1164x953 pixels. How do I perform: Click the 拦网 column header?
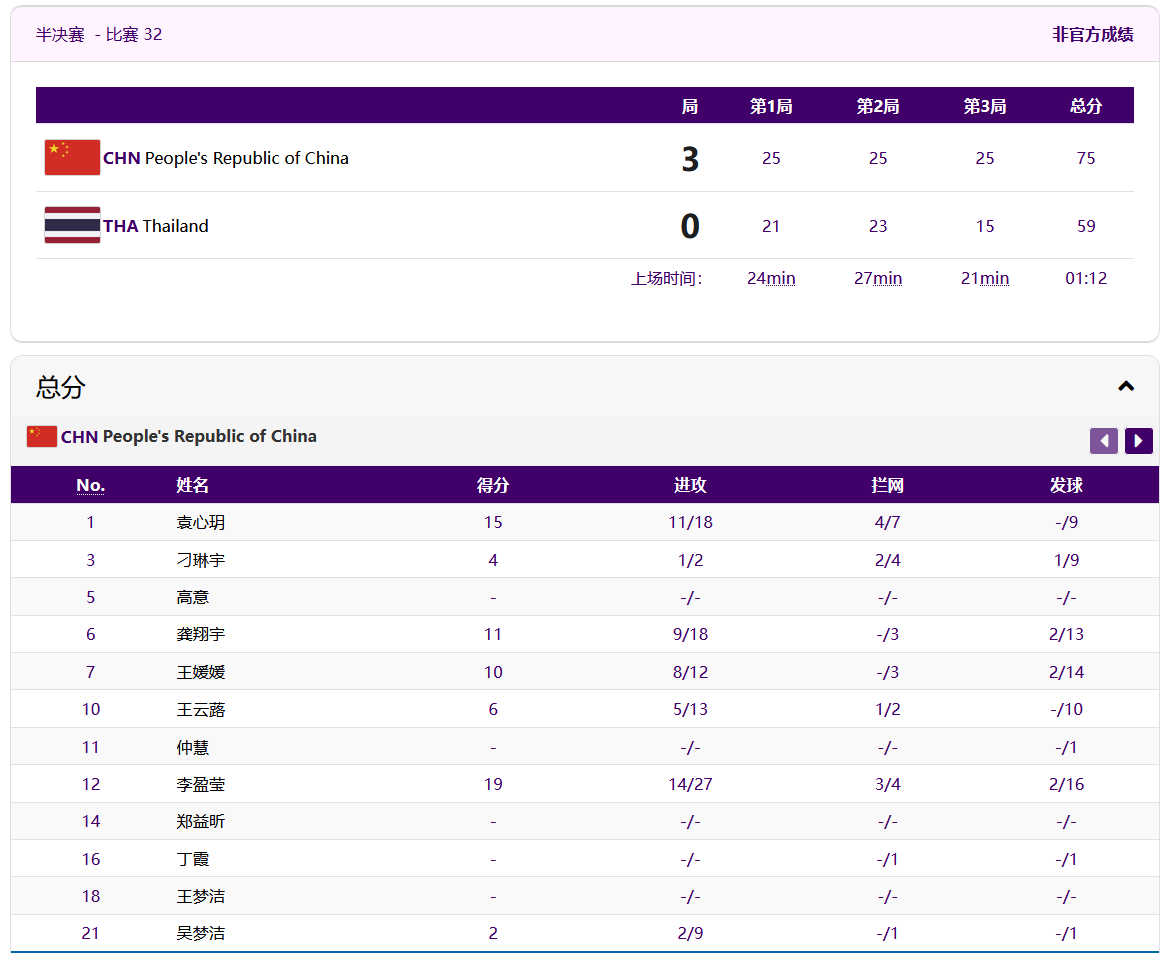pos(887,485)
